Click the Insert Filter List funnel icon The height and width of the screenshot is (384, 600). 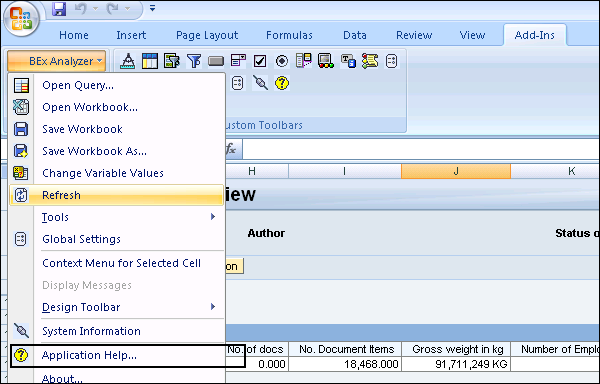click(194, 61)
